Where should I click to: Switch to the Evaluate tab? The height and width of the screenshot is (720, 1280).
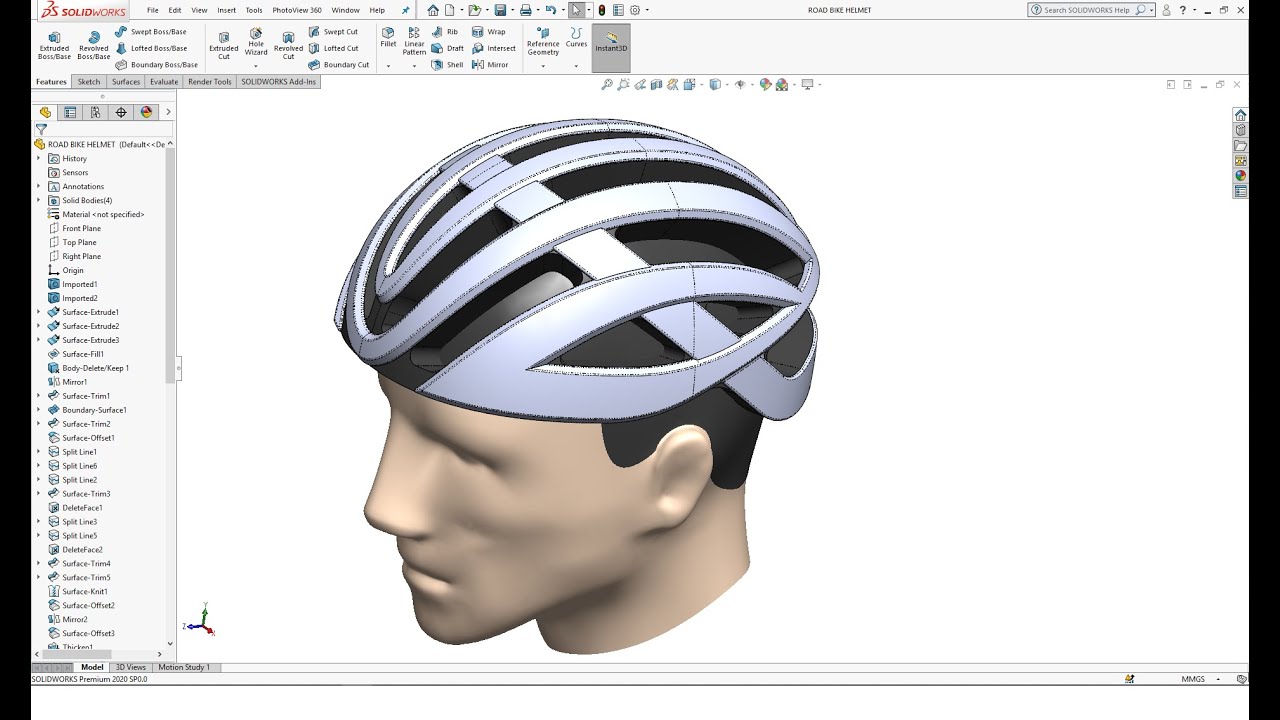[164, 82]
